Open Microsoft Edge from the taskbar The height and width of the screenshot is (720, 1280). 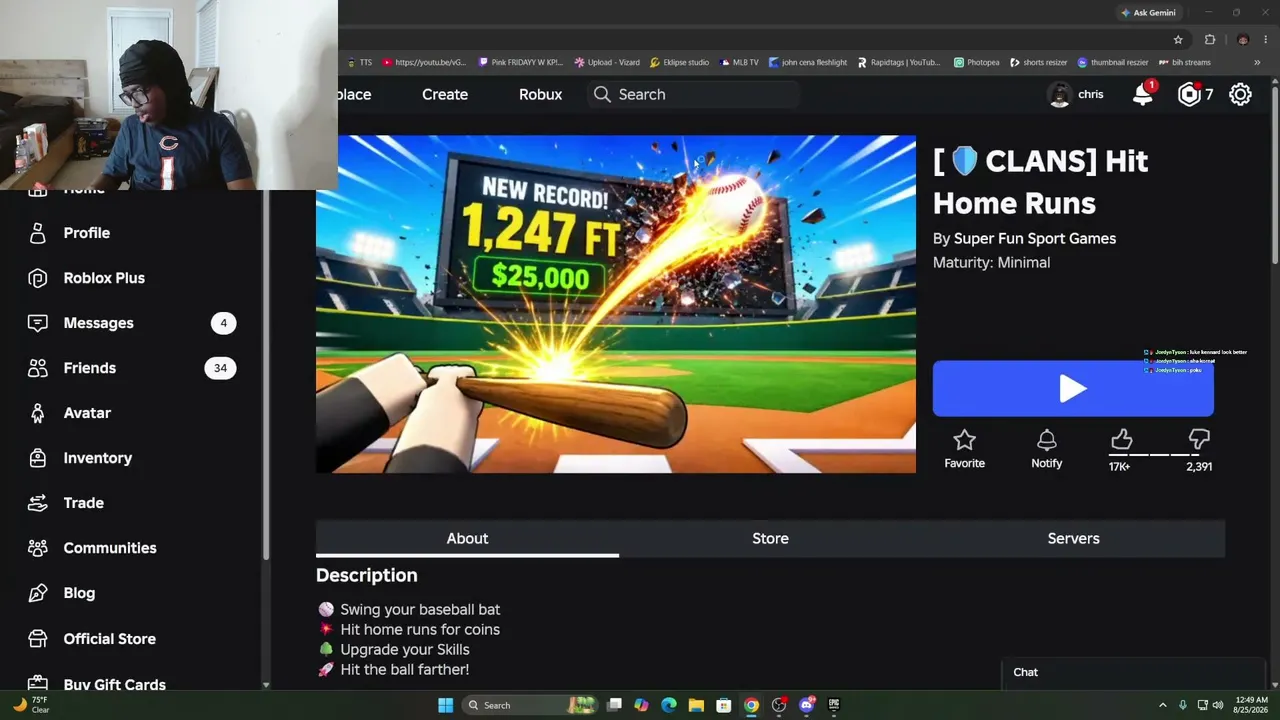669,705
